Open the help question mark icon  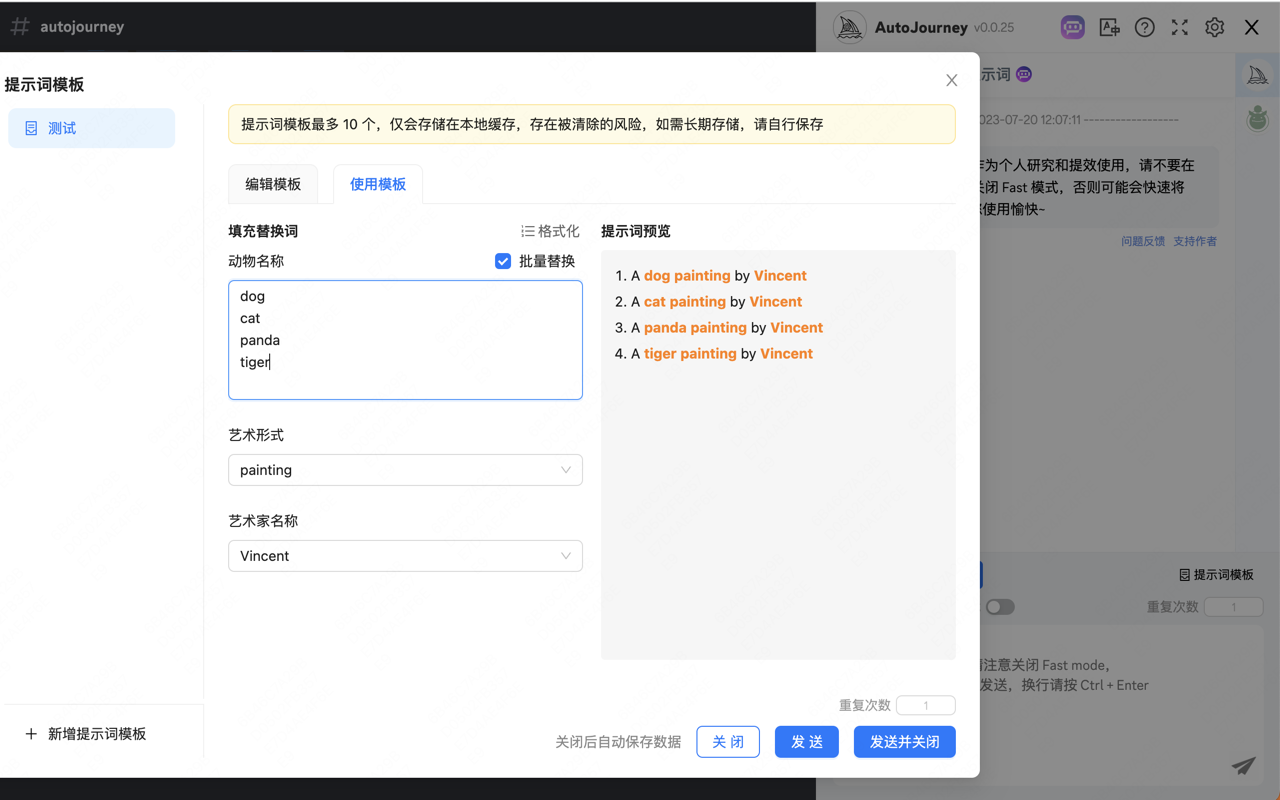[x=1144, y=27]
